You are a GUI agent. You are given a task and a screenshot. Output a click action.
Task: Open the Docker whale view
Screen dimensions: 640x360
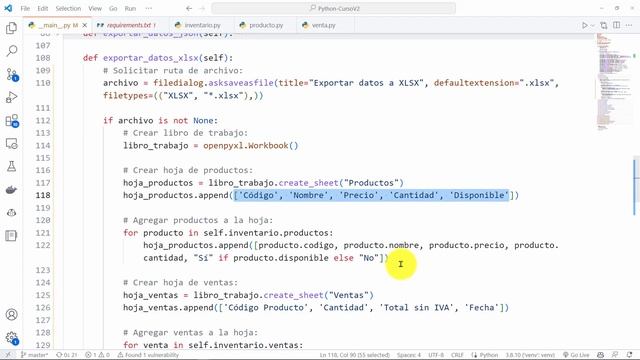click(11, 190)
